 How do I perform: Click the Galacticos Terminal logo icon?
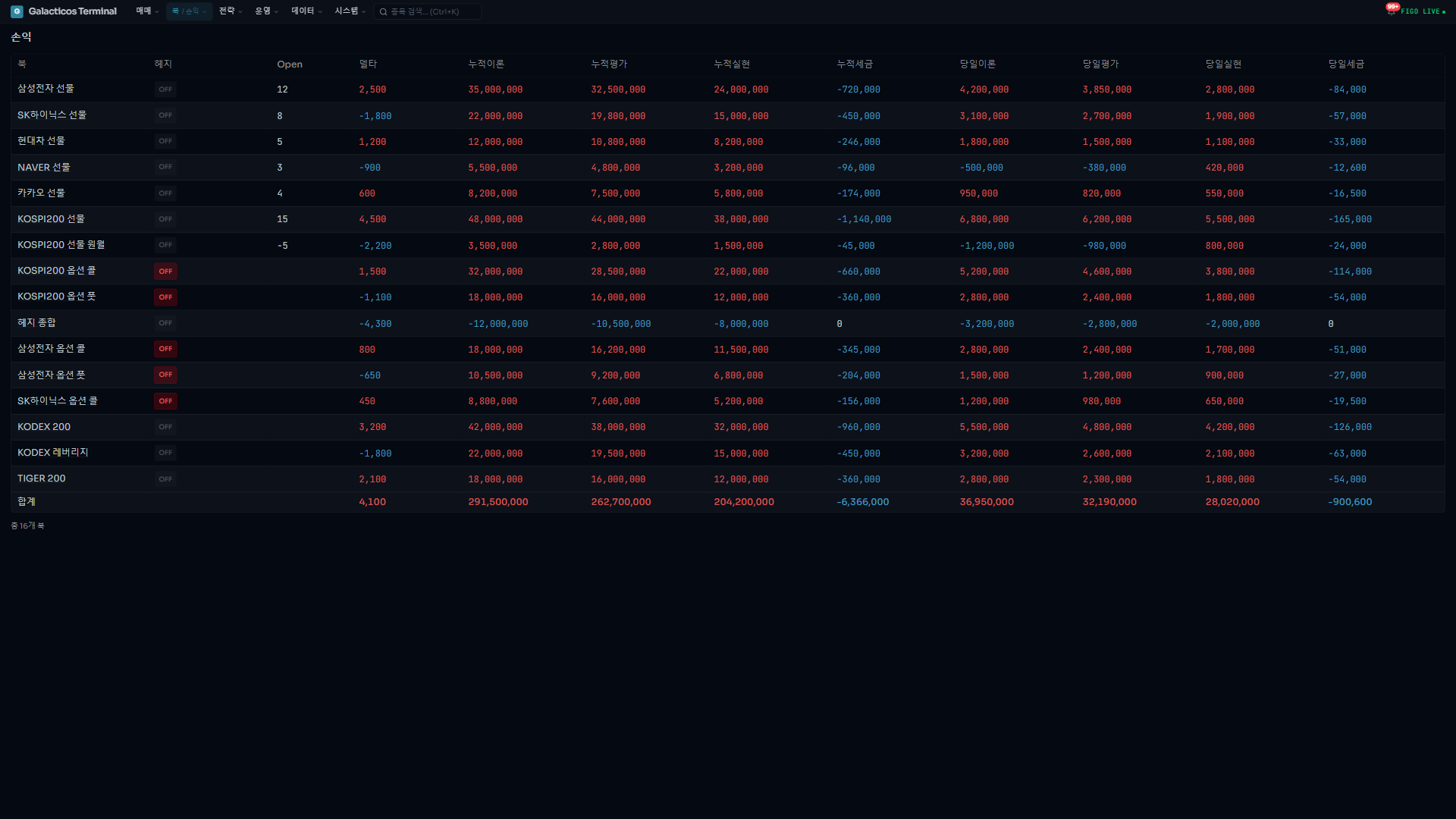tap(17, 11)
